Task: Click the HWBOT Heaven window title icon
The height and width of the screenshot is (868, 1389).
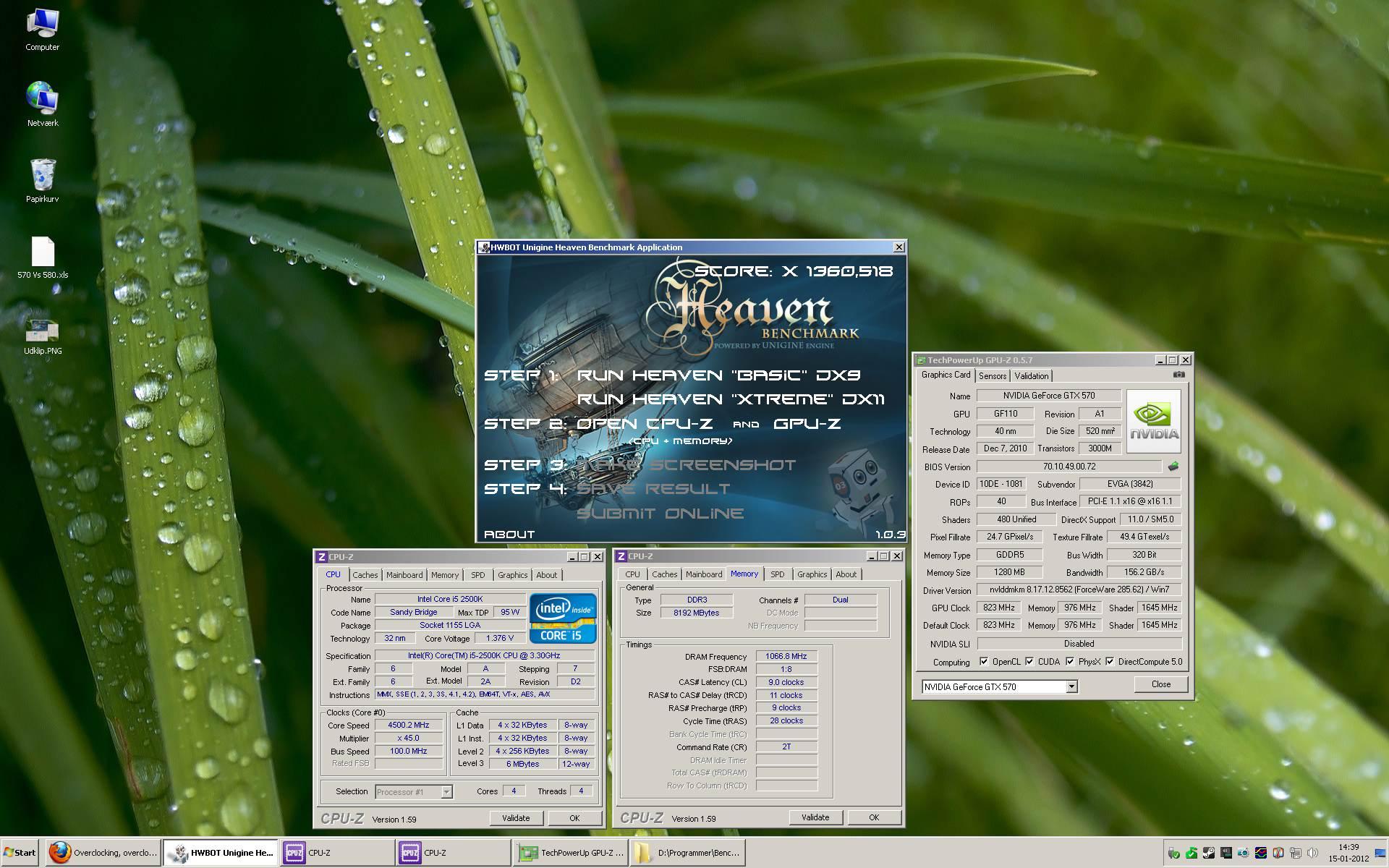Action: 484,247
